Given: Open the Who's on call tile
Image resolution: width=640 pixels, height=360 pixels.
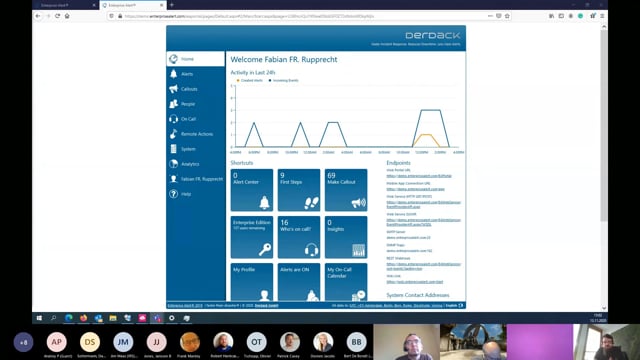Looking at the screenshot, I should point(299,237).
